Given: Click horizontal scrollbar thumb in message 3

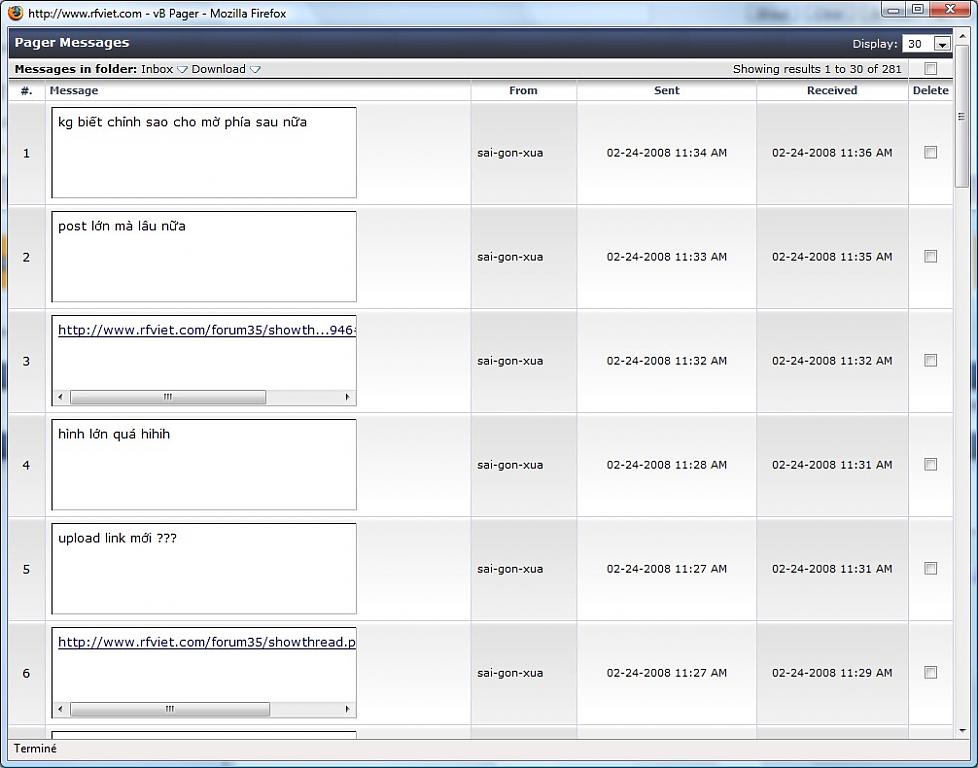Looking at the screenshot, I should tap(168, 397).
